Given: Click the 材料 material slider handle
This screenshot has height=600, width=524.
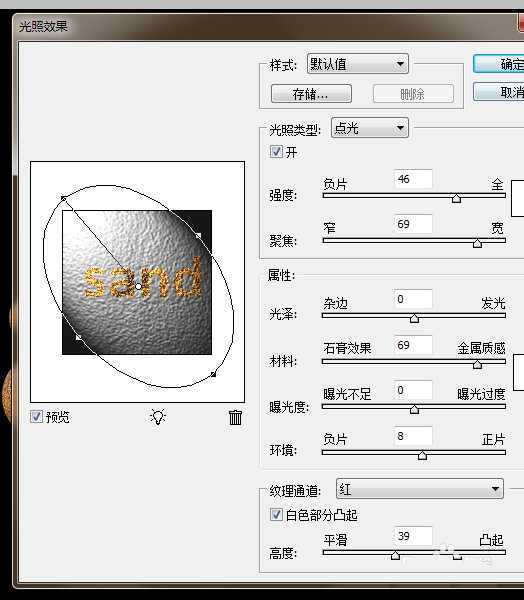Looking at the screenshot, I should [x=477, y=364].
